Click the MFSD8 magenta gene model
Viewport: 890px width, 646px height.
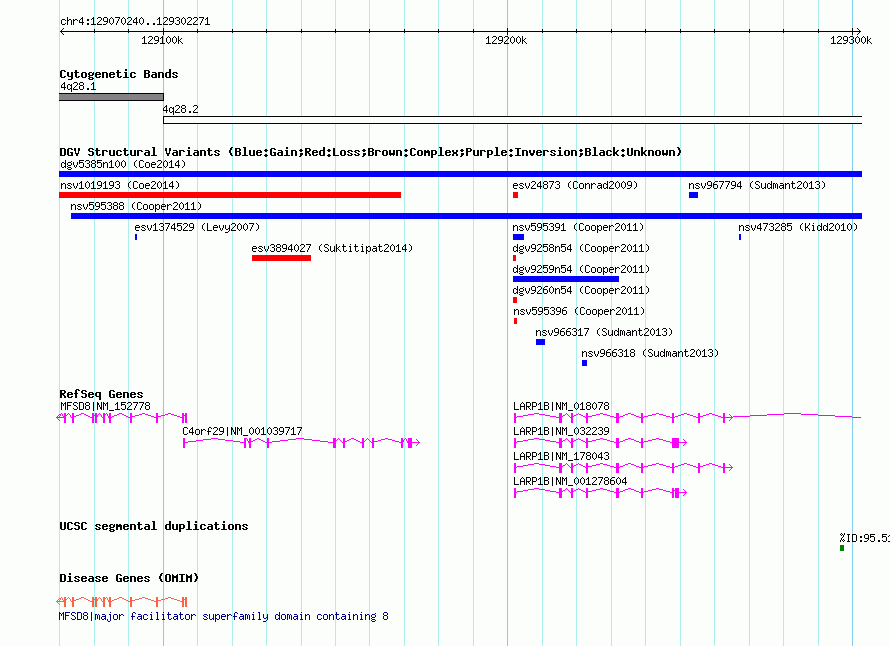pyautogui.click(x=122, y=418)
